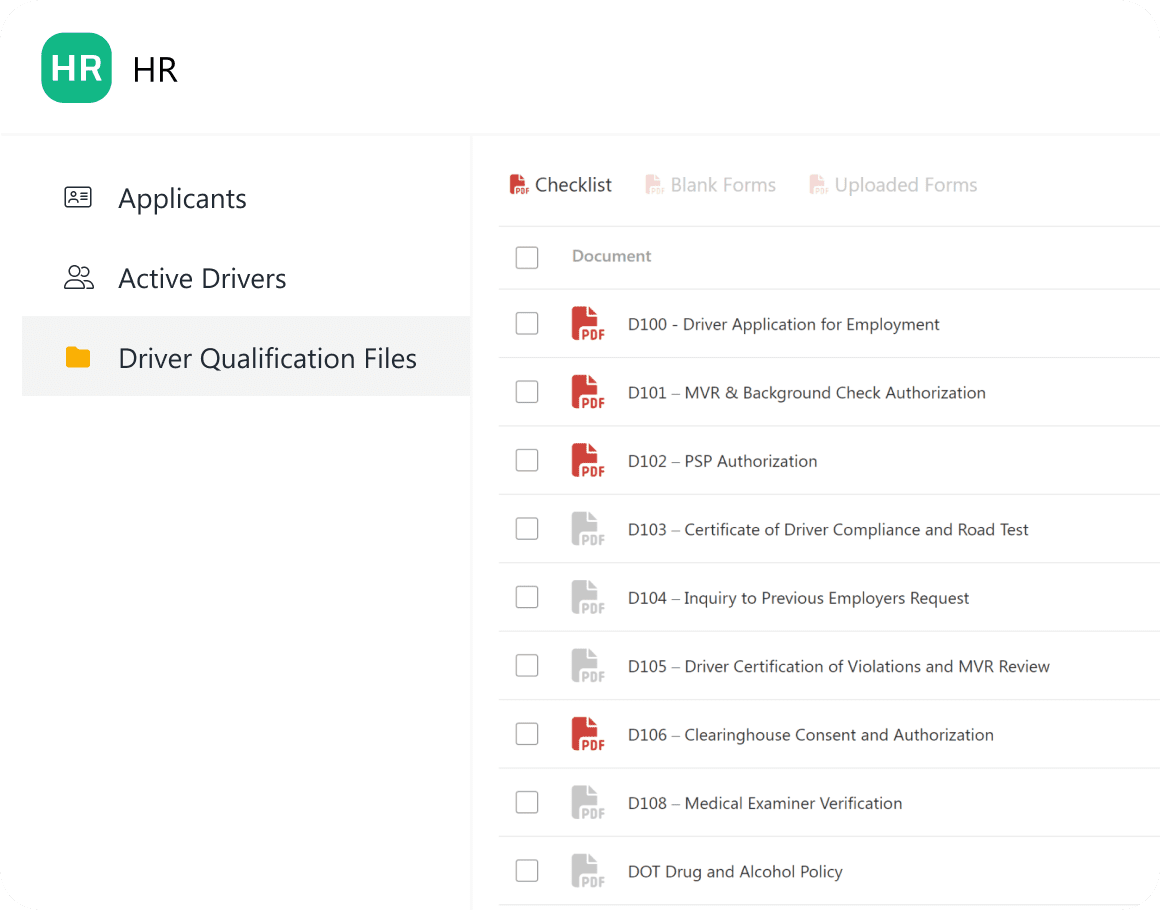This screenshot has width=1160, height=910.
Task: Click the Document column header
Action: [611, 256]
